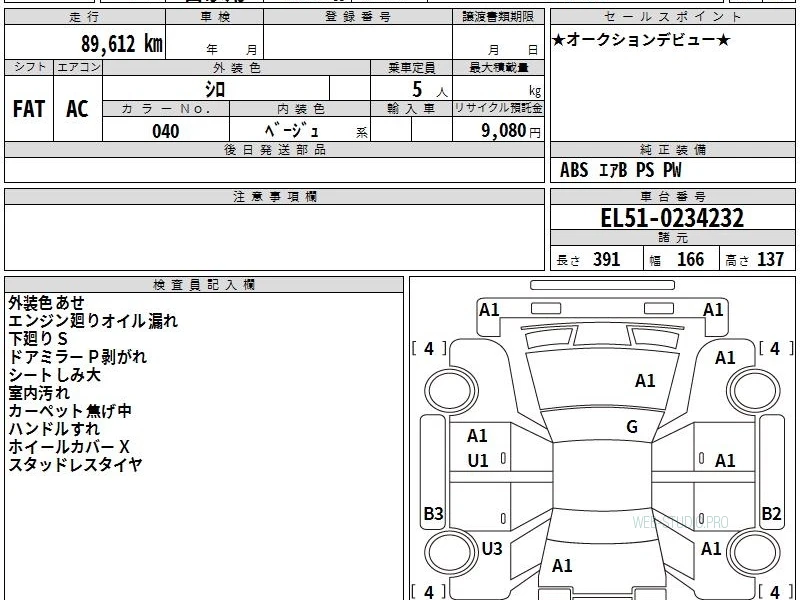Click the ★オークションデビュー★ sales note

click(641, 40)
